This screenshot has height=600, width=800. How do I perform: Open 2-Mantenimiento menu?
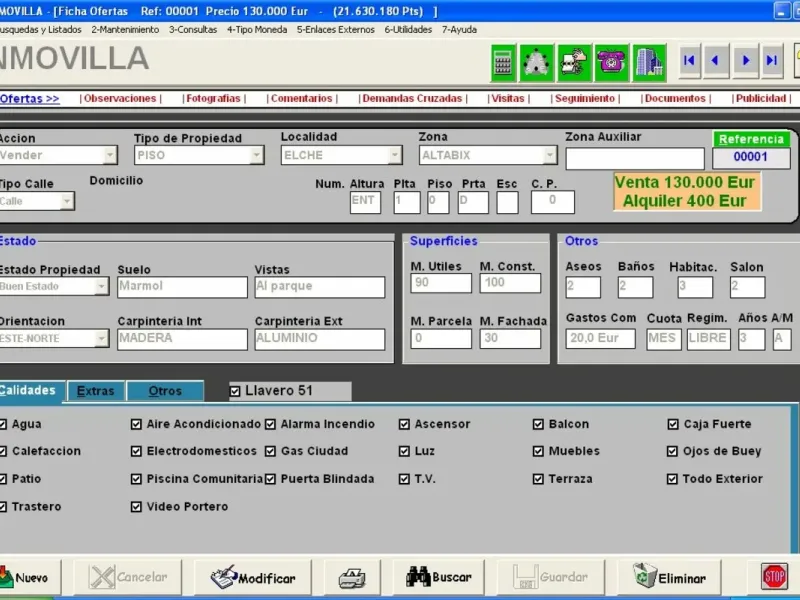coord(125,30)
